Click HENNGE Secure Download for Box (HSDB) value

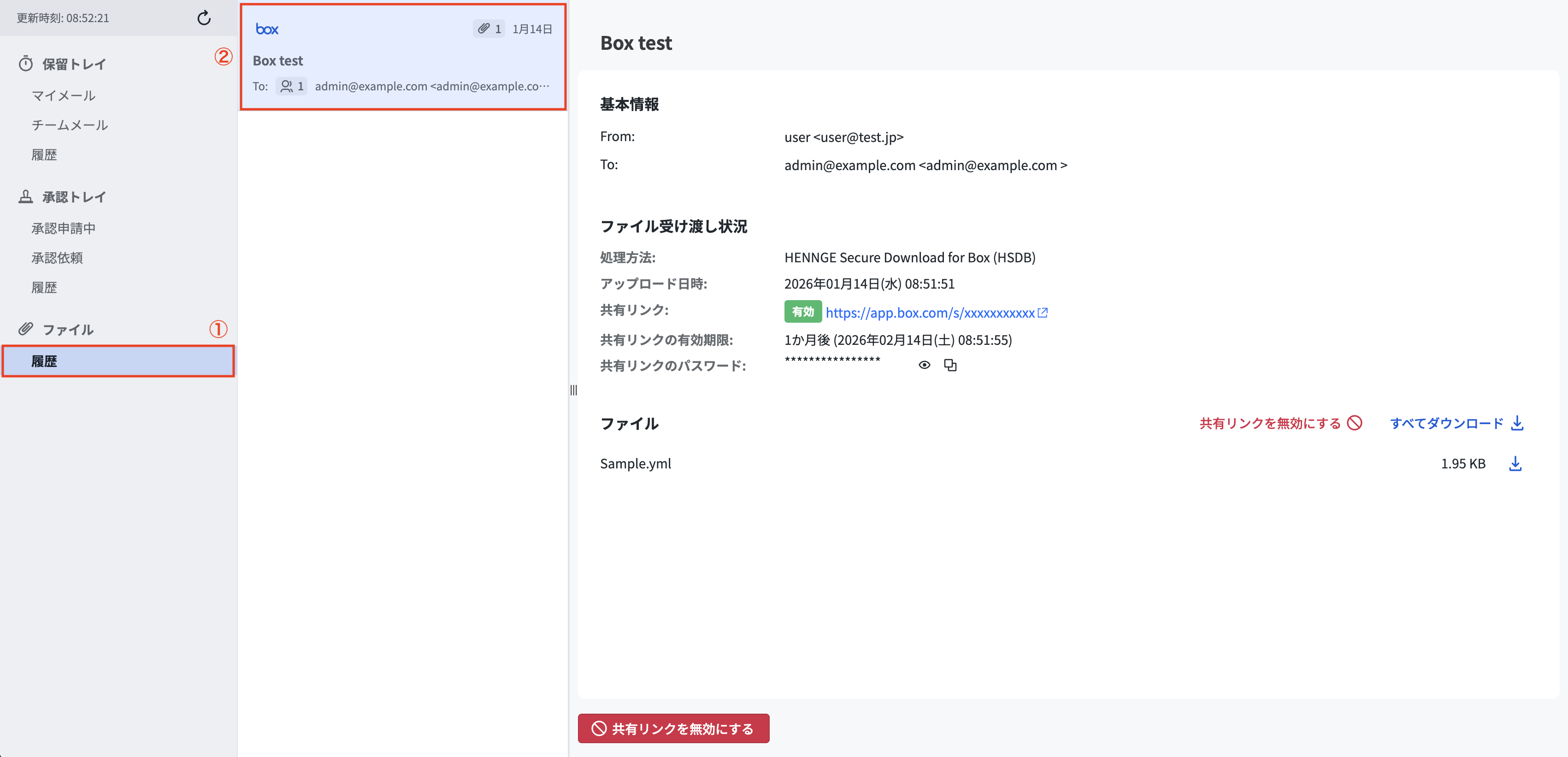909,257
